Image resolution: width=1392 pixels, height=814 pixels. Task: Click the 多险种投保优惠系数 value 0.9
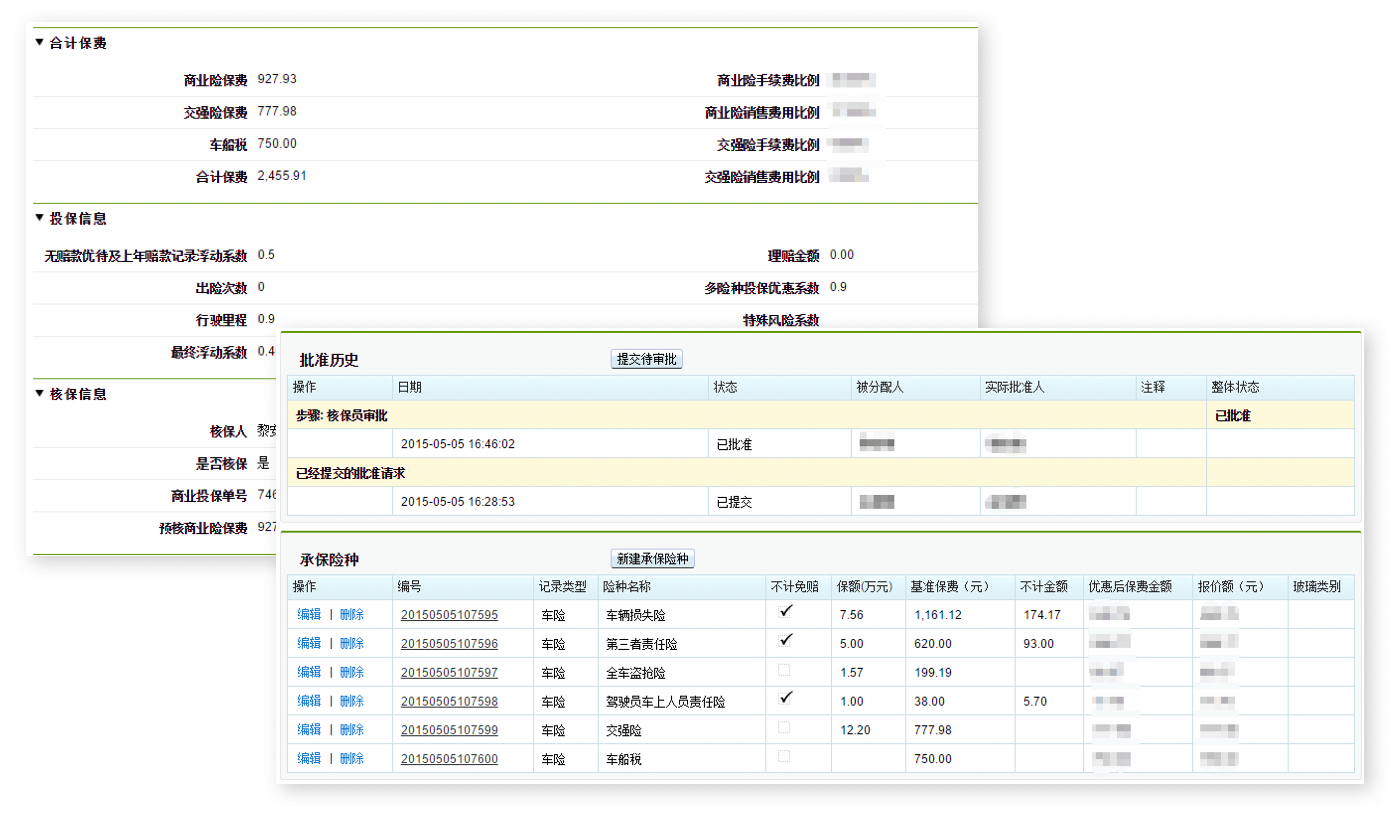(838, 287)
